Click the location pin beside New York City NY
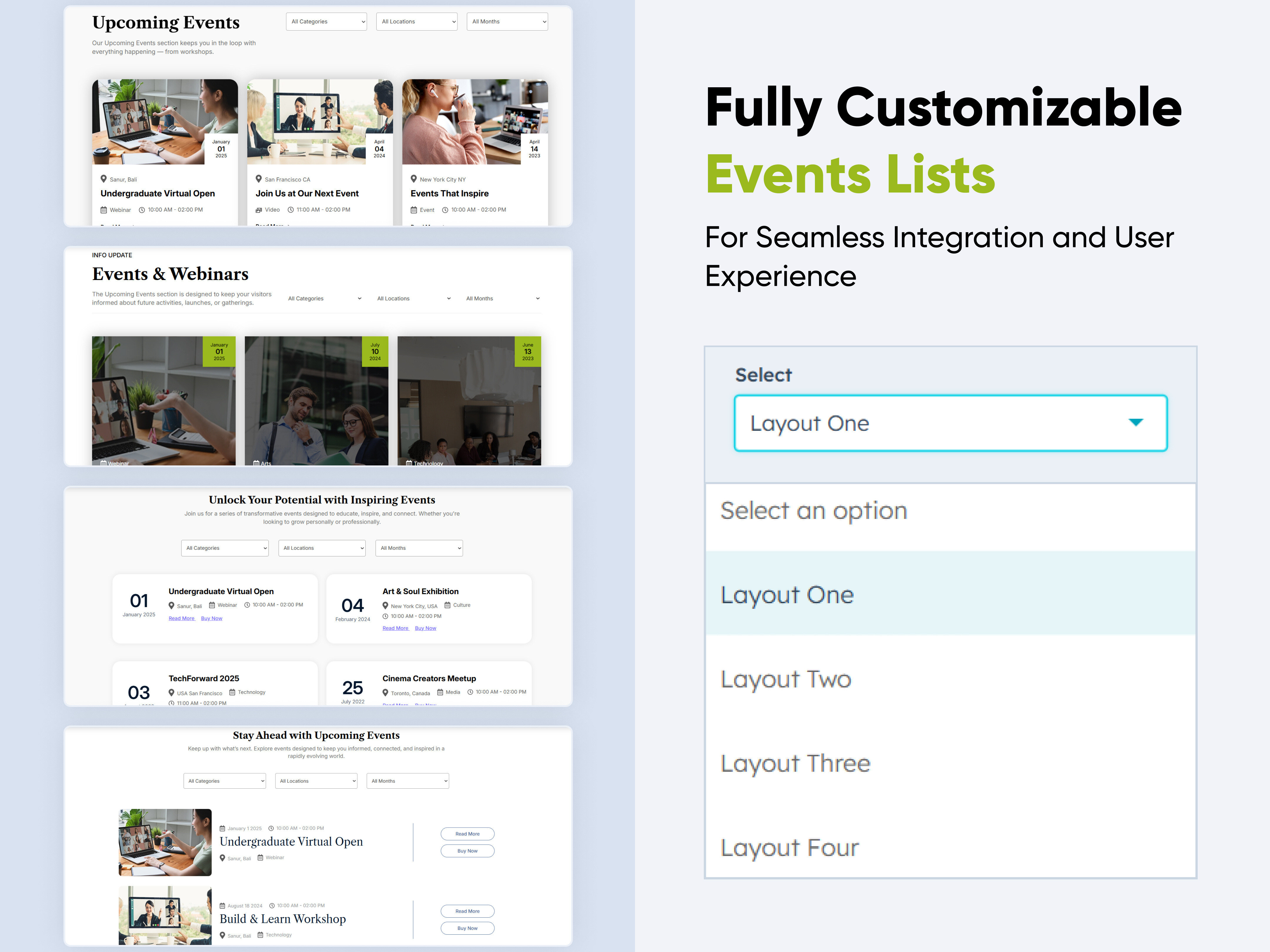 pos(414,179)
